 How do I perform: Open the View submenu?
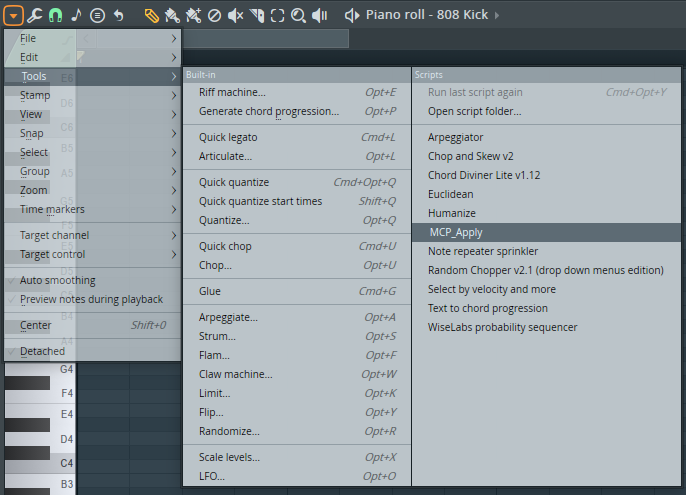[92, 115]
